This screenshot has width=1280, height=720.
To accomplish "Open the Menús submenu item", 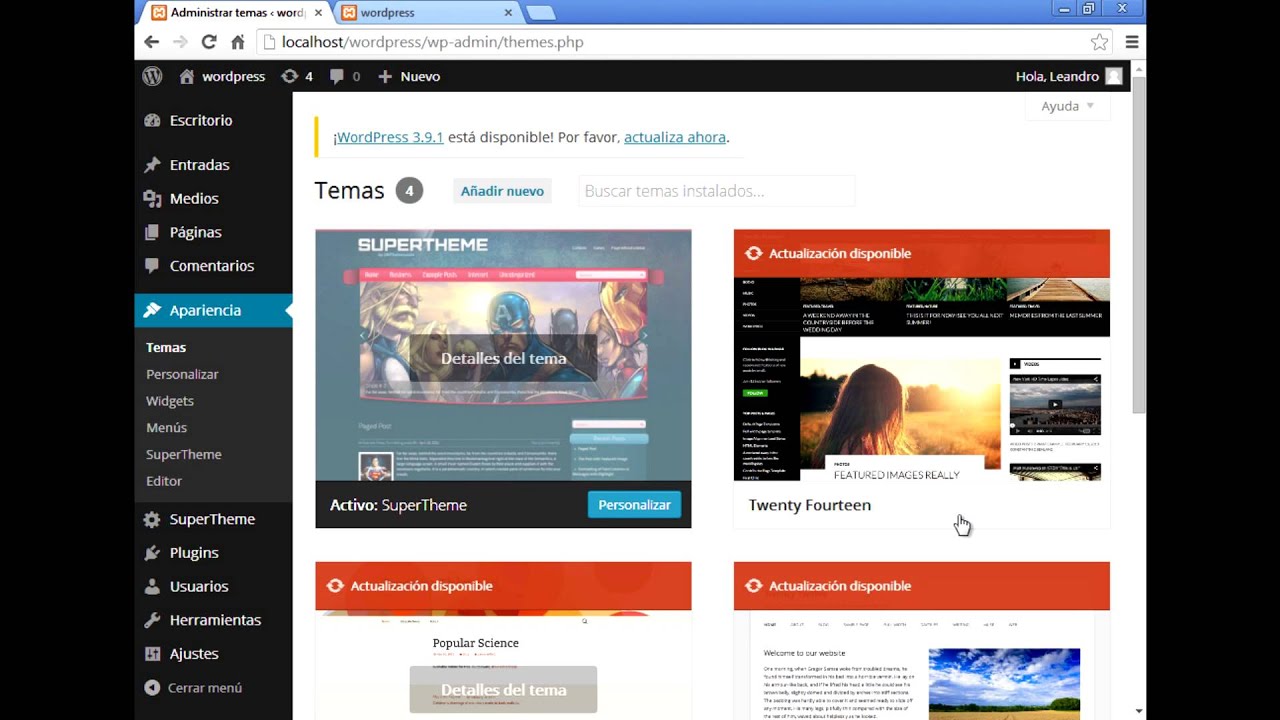I will 166,428.
